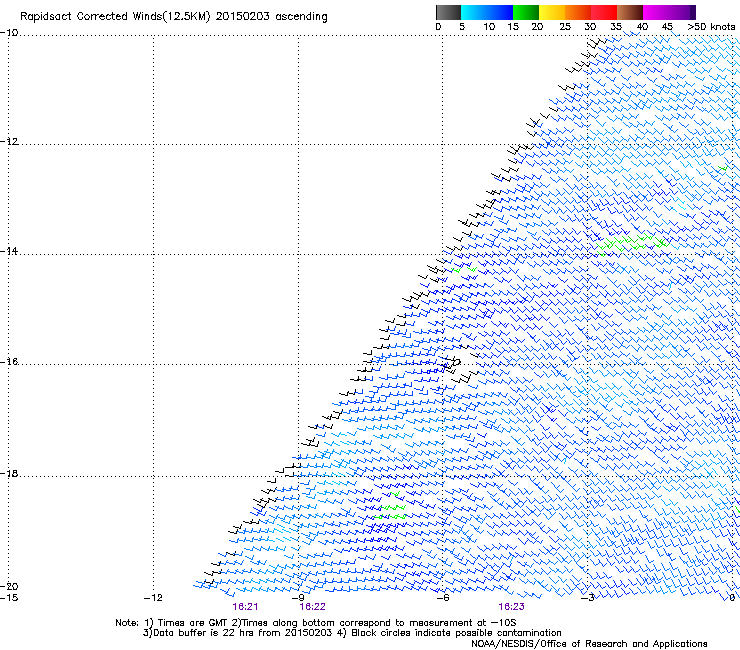740x650 pixels.
Task: Click the gray 0–5 knots color bar segment
Action: 448,12
